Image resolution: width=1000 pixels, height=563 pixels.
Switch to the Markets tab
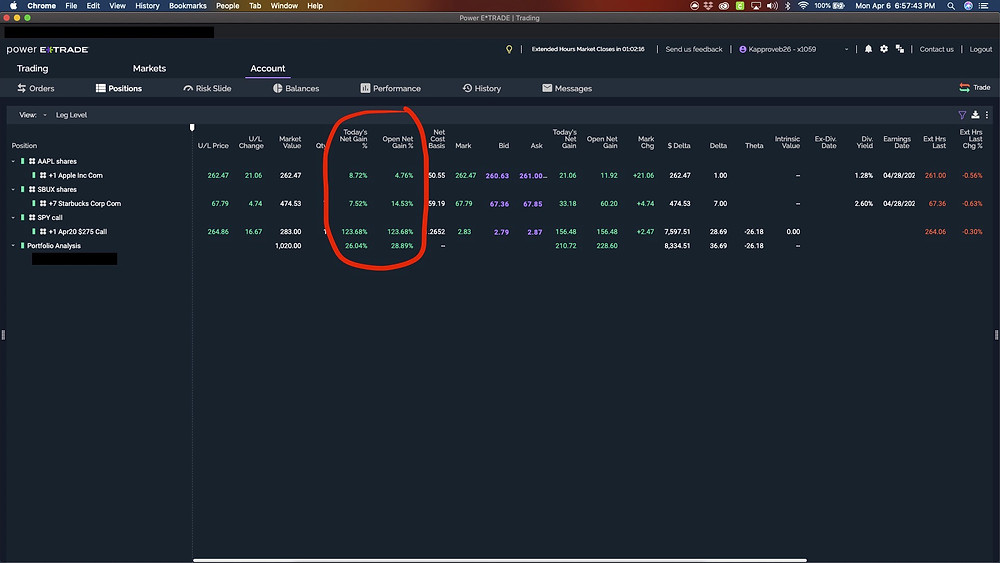coord(149,68)
